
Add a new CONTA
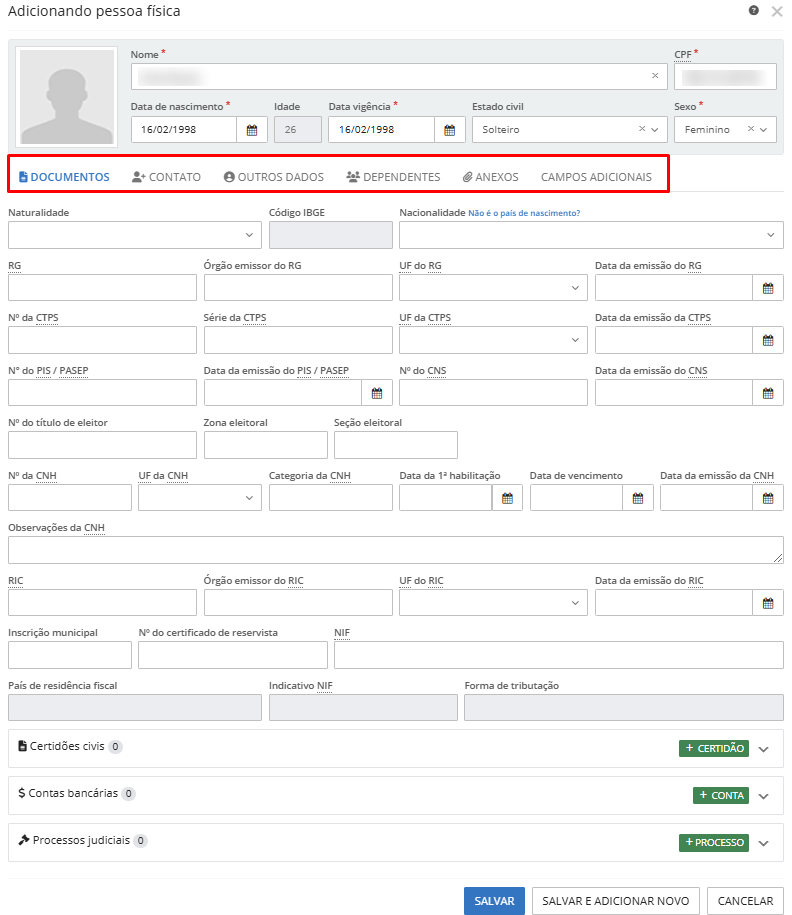721,795
